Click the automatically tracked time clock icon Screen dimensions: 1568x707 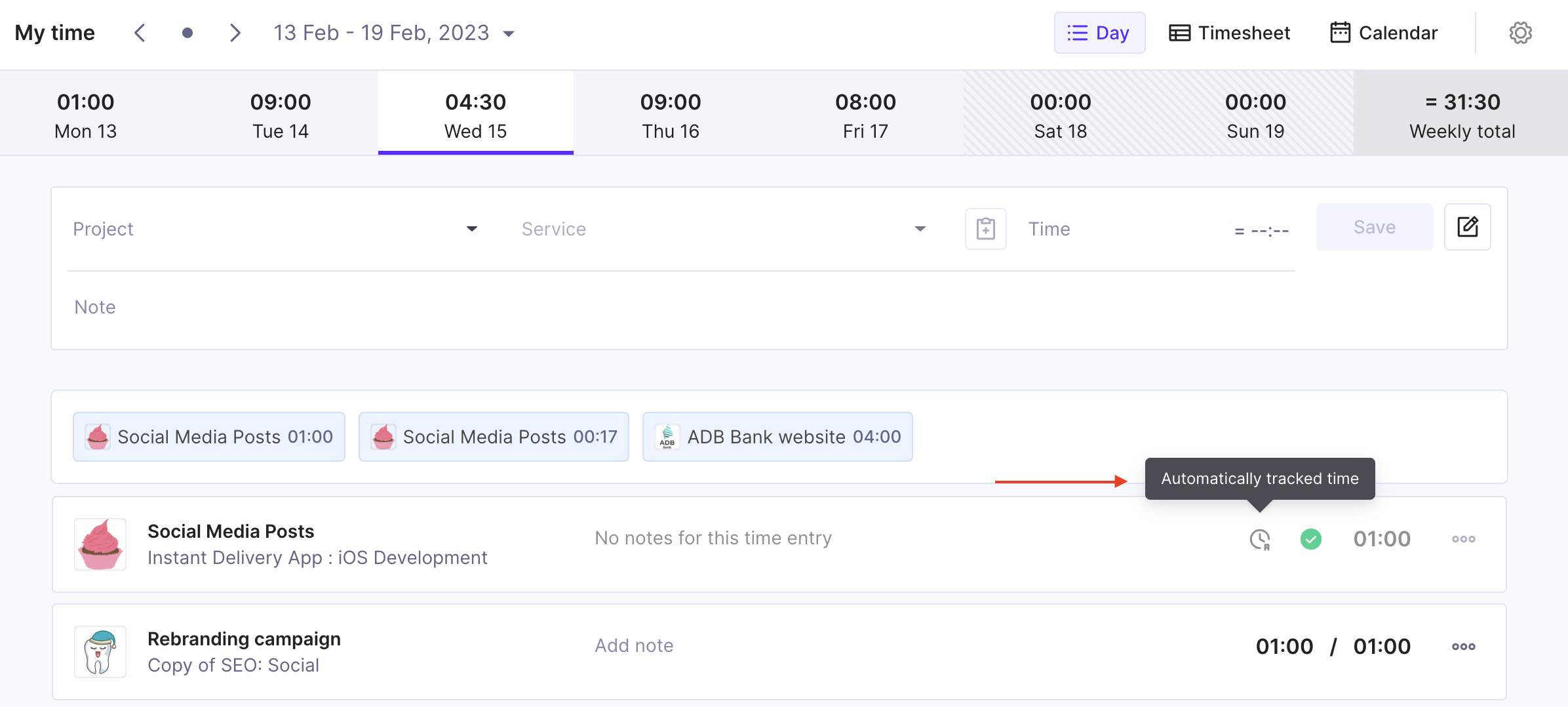(x=1260, y=540)
